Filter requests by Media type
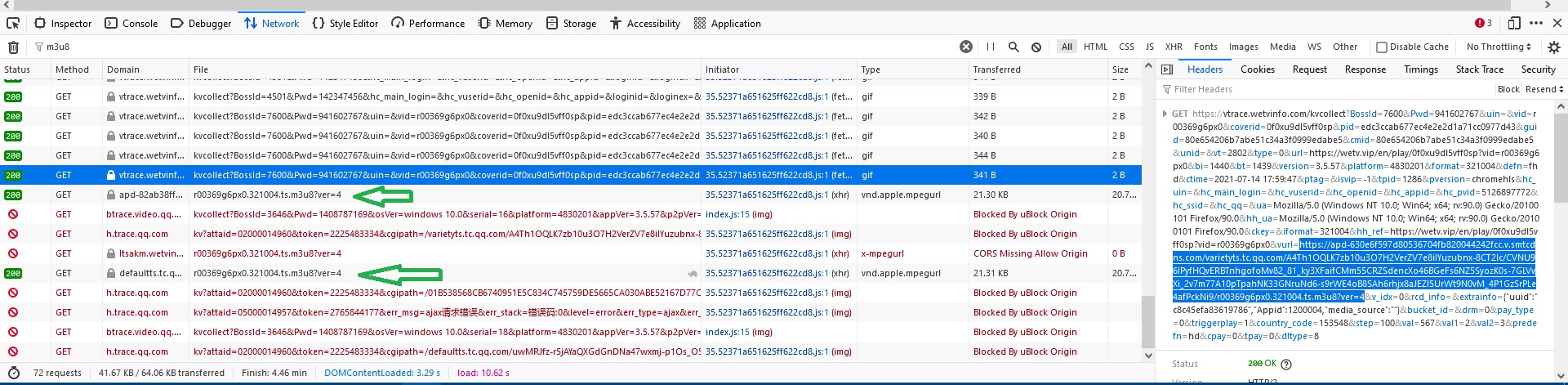Image resolution: width=1568 pixels, height=385 pixels. point(1282,47)
